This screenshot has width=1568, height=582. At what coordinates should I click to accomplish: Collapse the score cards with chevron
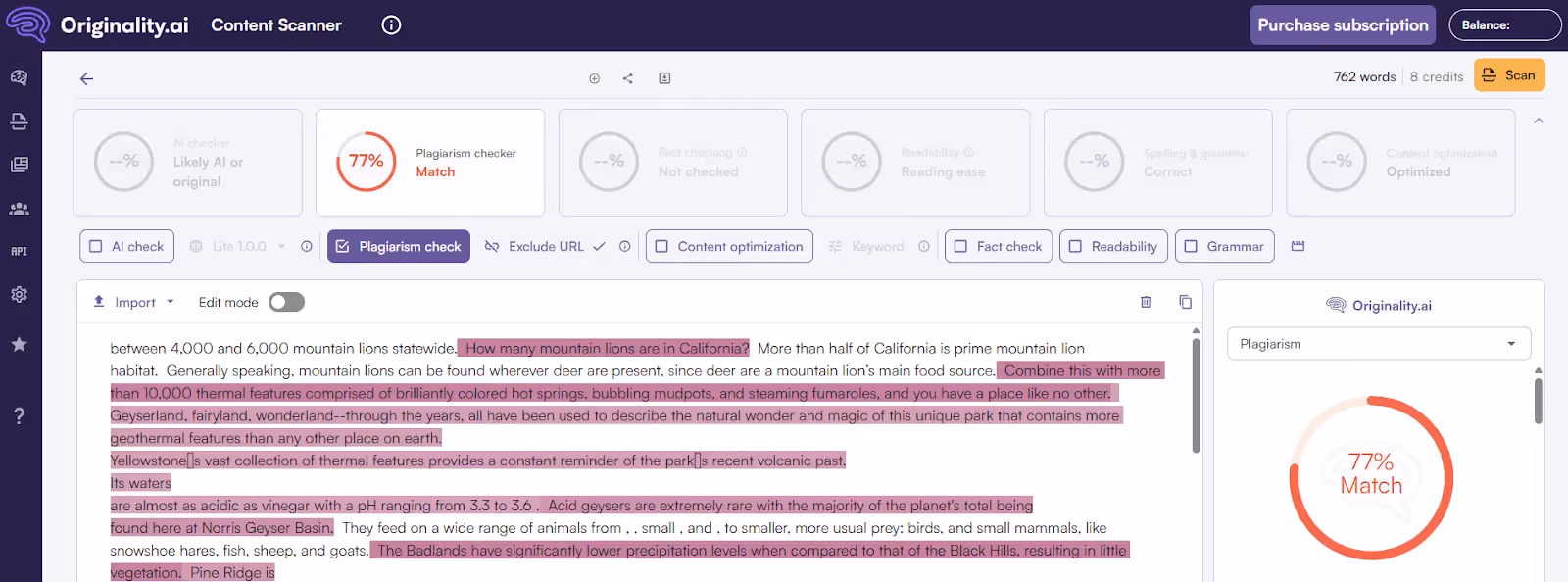(1539, 121)
